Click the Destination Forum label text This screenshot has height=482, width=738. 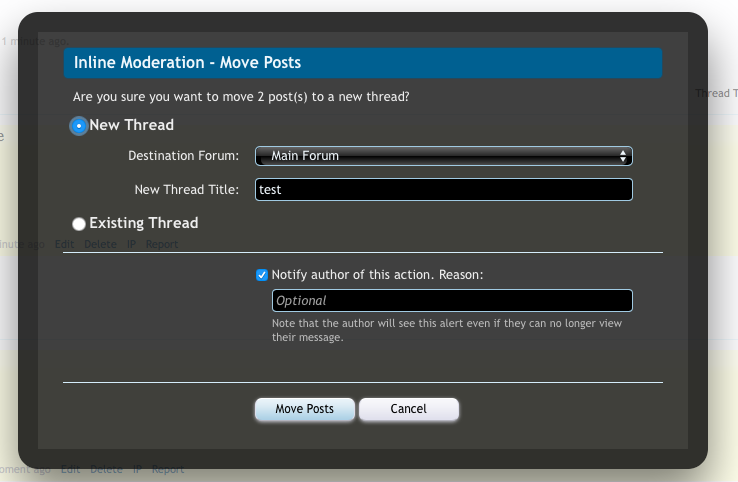[x=184, y=156]
